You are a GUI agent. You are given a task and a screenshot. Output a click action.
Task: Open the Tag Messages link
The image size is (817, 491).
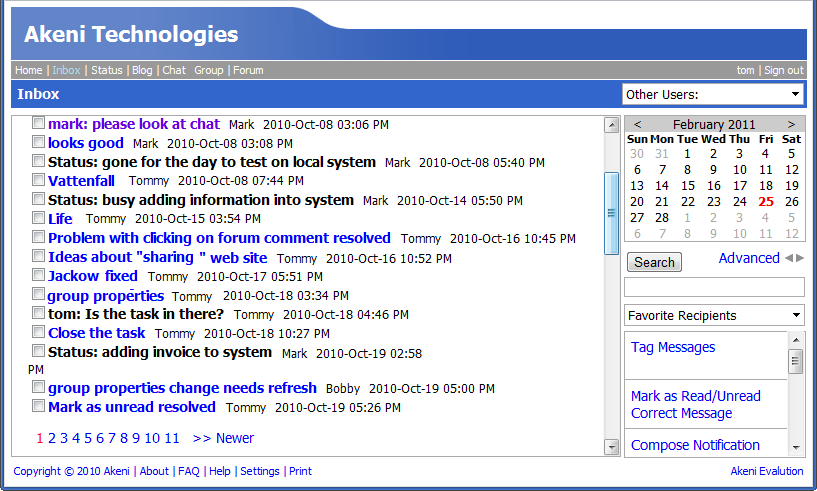point(673,347)
